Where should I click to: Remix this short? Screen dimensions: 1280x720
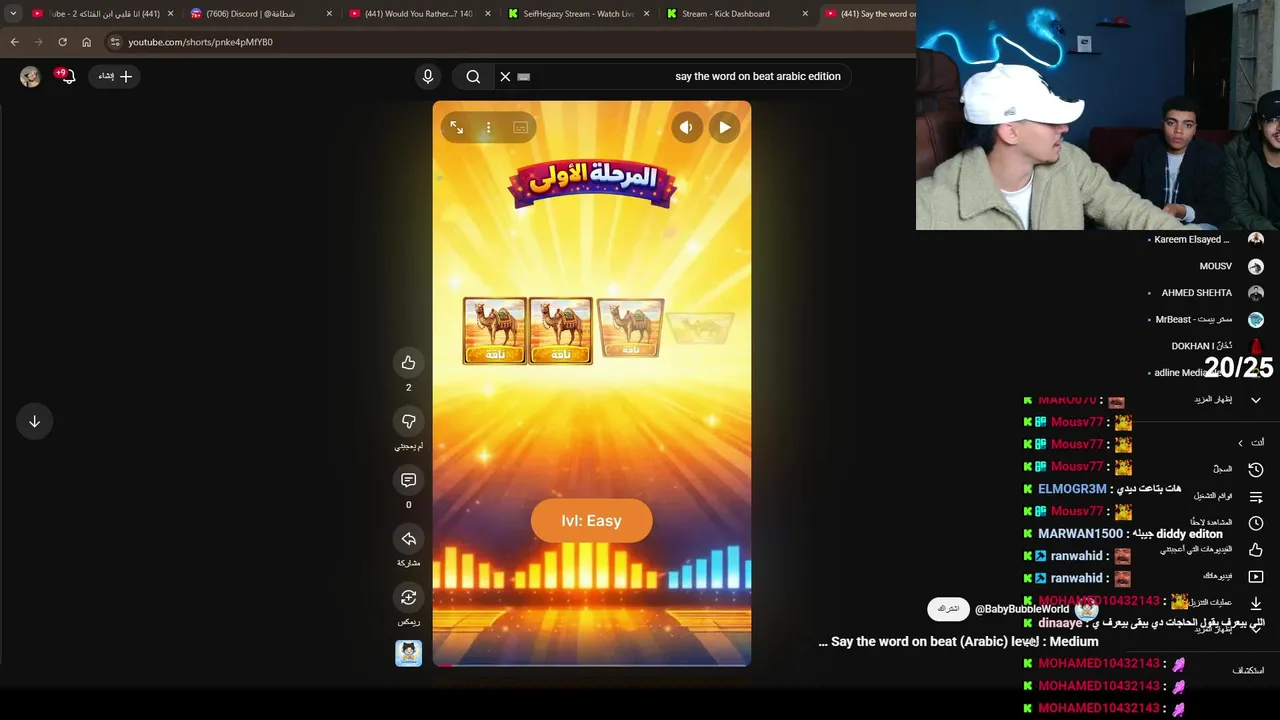coord(408,597)
